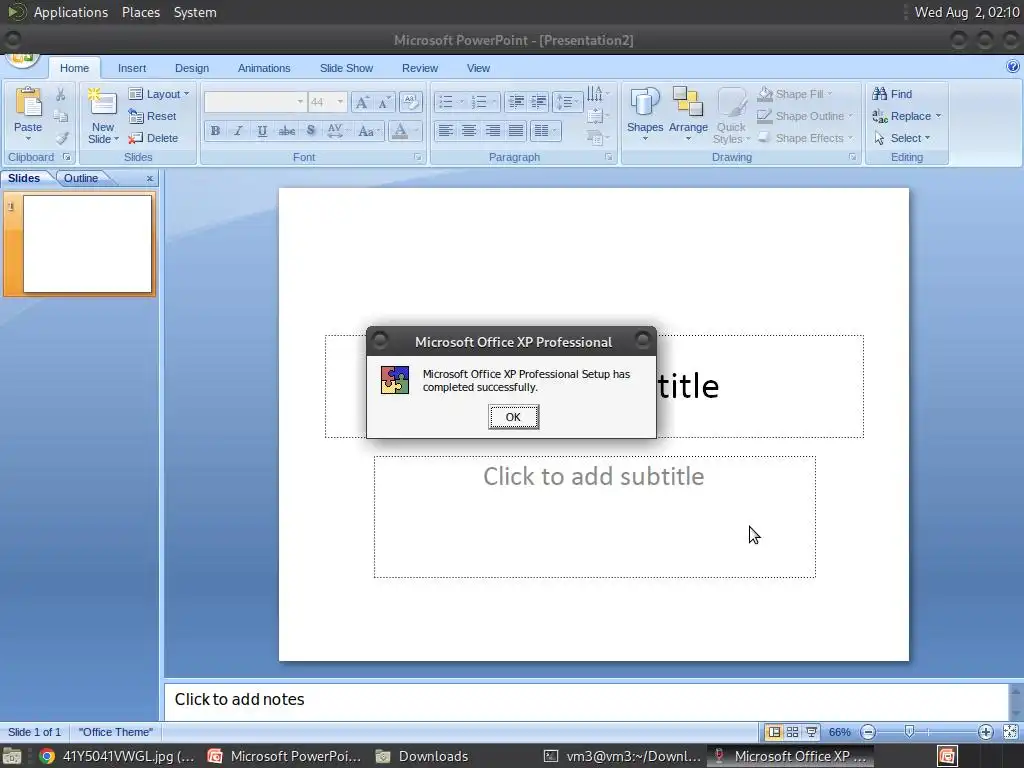The image size is (1024, 768).
Task: Click the Copy icon in Clipboard group
Action: point(61,117)
